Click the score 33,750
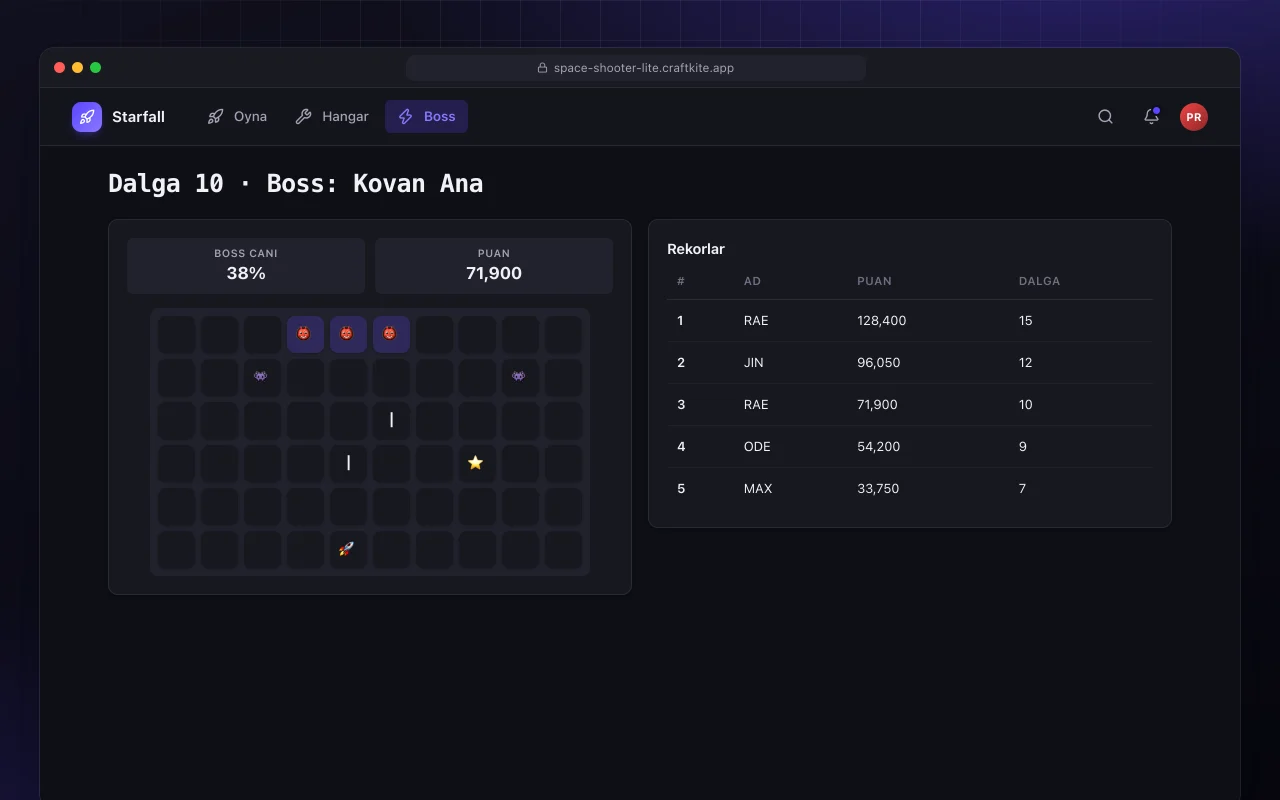1280x800 pixels. [x=879, y=489]
